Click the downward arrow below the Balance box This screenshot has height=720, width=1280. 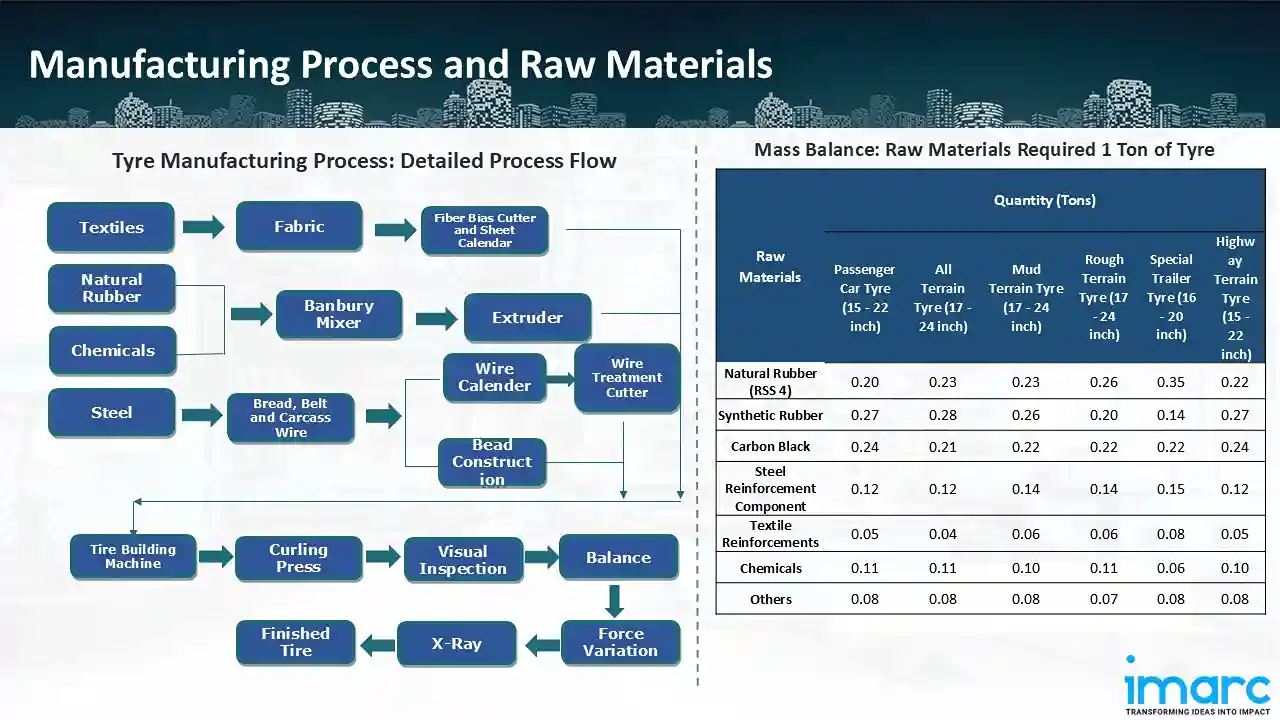coord(614,600)
